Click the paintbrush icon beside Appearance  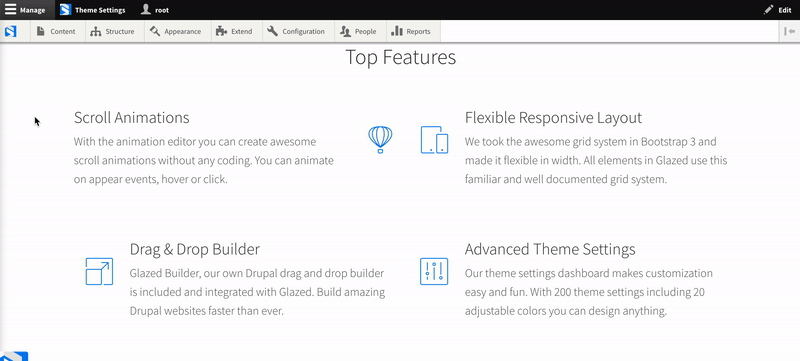click(155, 31)
